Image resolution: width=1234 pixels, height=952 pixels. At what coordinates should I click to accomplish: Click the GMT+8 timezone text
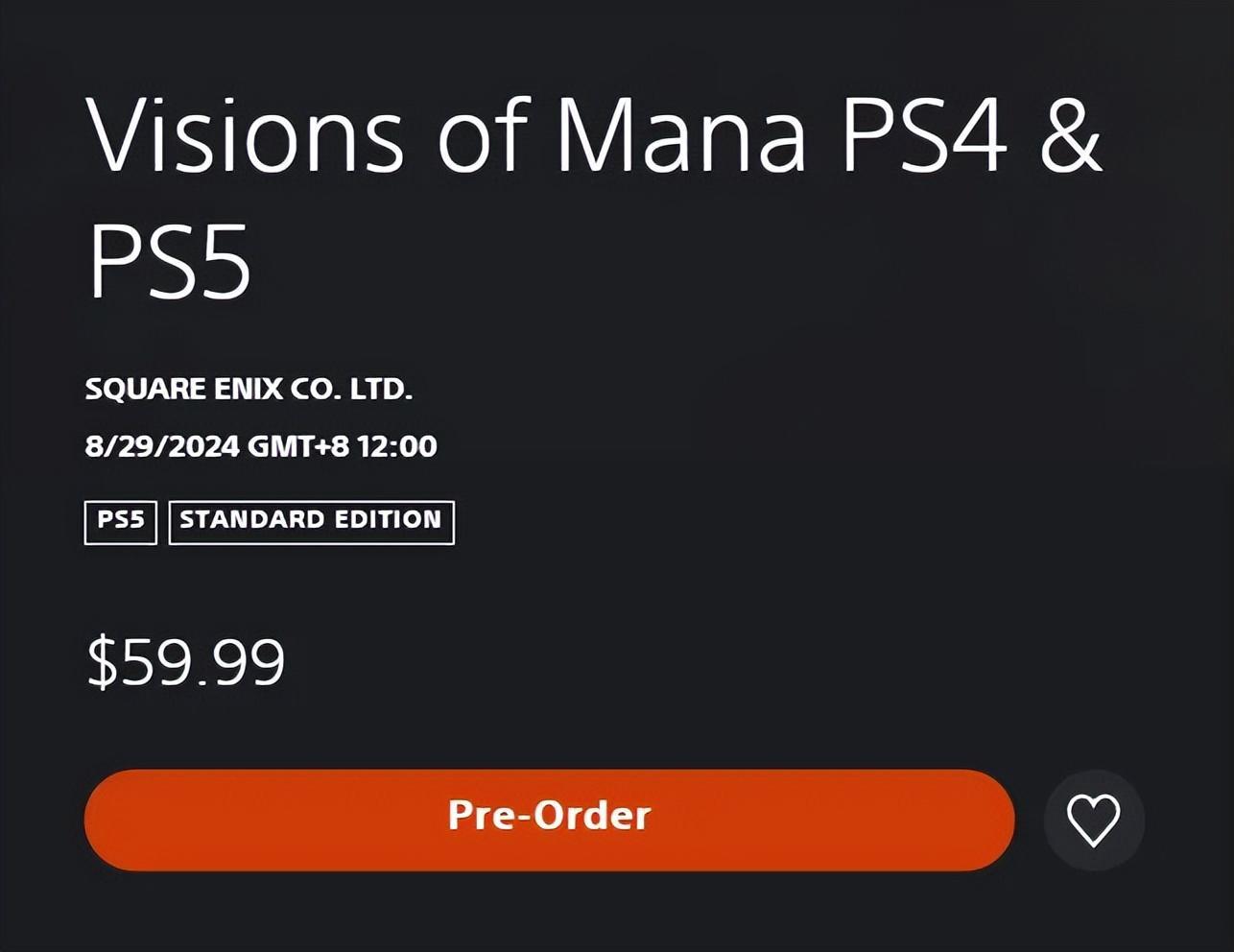(298, 446)
